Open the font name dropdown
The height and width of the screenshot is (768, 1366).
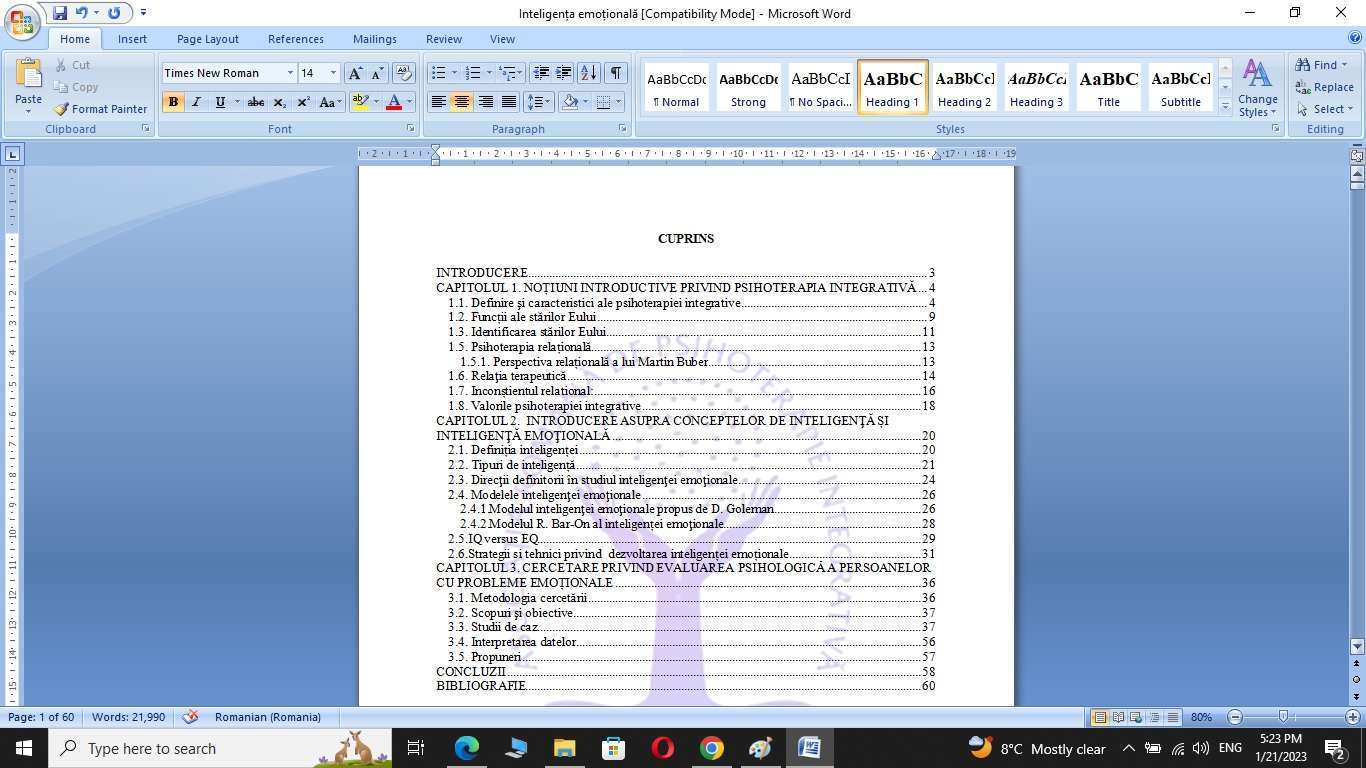(290, 73)
